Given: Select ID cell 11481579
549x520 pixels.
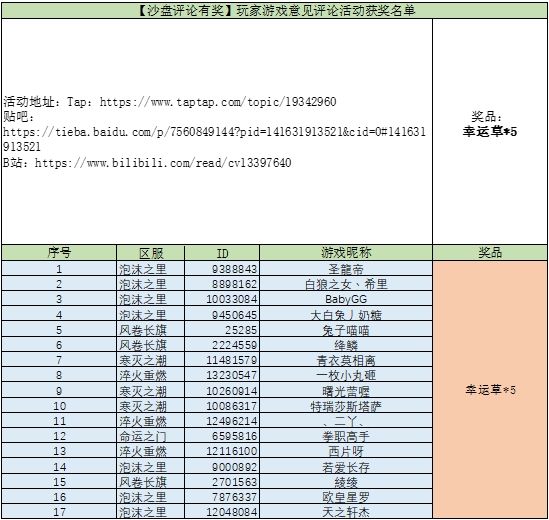Looking at the screenshot, I should (222, 360).
